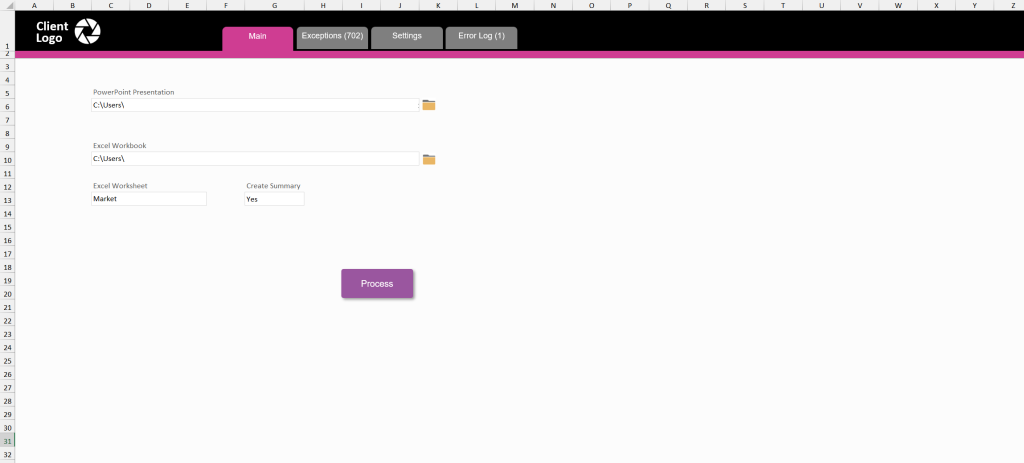Image resolution: width=1024 pixels, height=463 pixels.
Task: Open the Settings tab
Action: click(407, 38)
